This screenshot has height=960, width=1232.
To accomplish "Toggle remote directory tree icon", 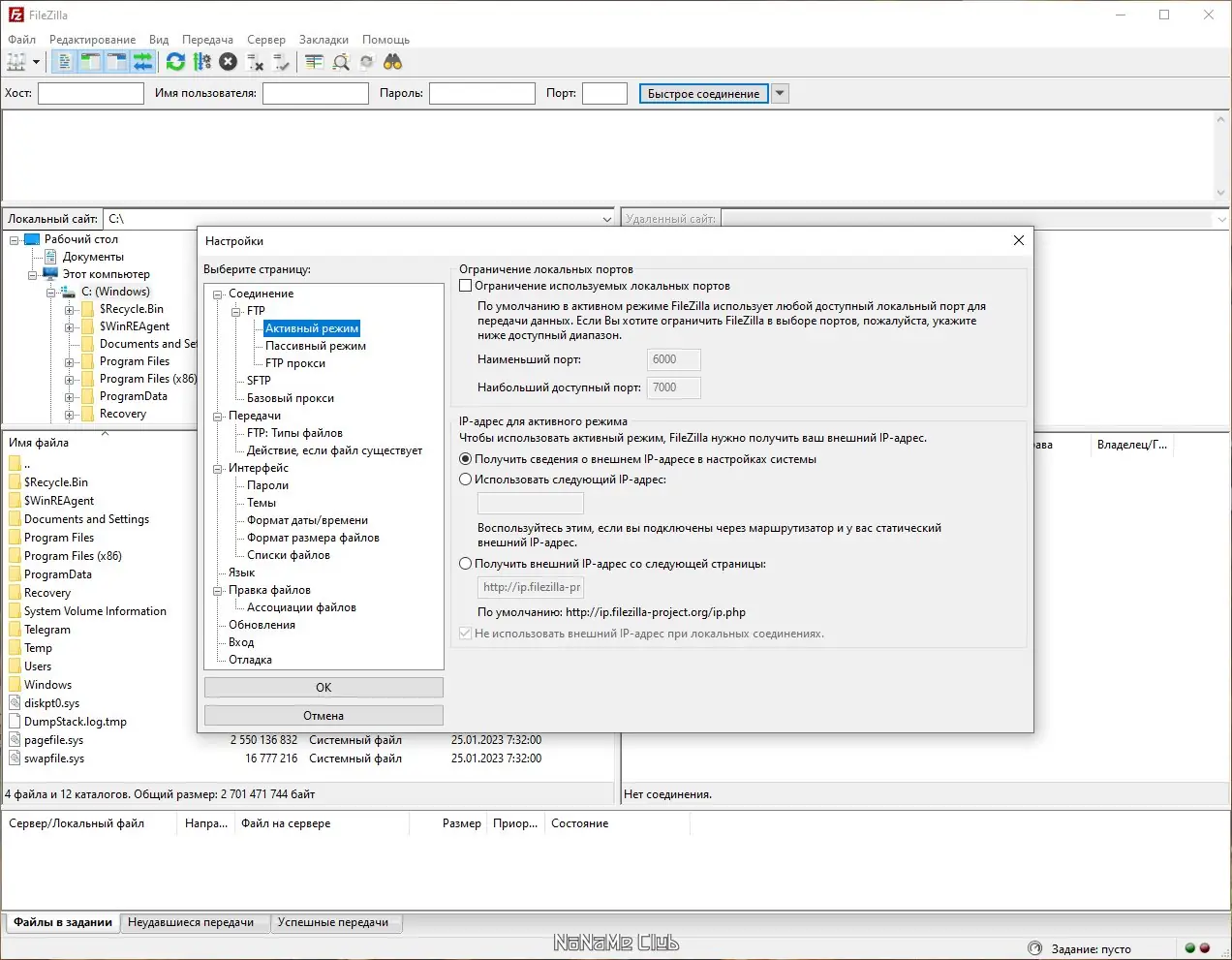I will [x=116, y=62].
